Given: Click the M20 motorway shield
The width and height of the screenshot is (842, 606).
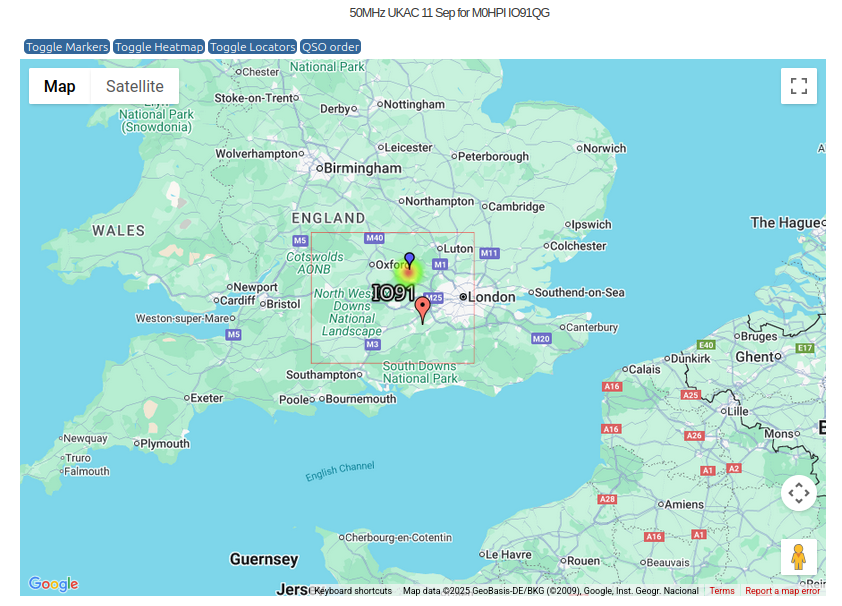Looking at the screenshot, I should coord(541,339).
